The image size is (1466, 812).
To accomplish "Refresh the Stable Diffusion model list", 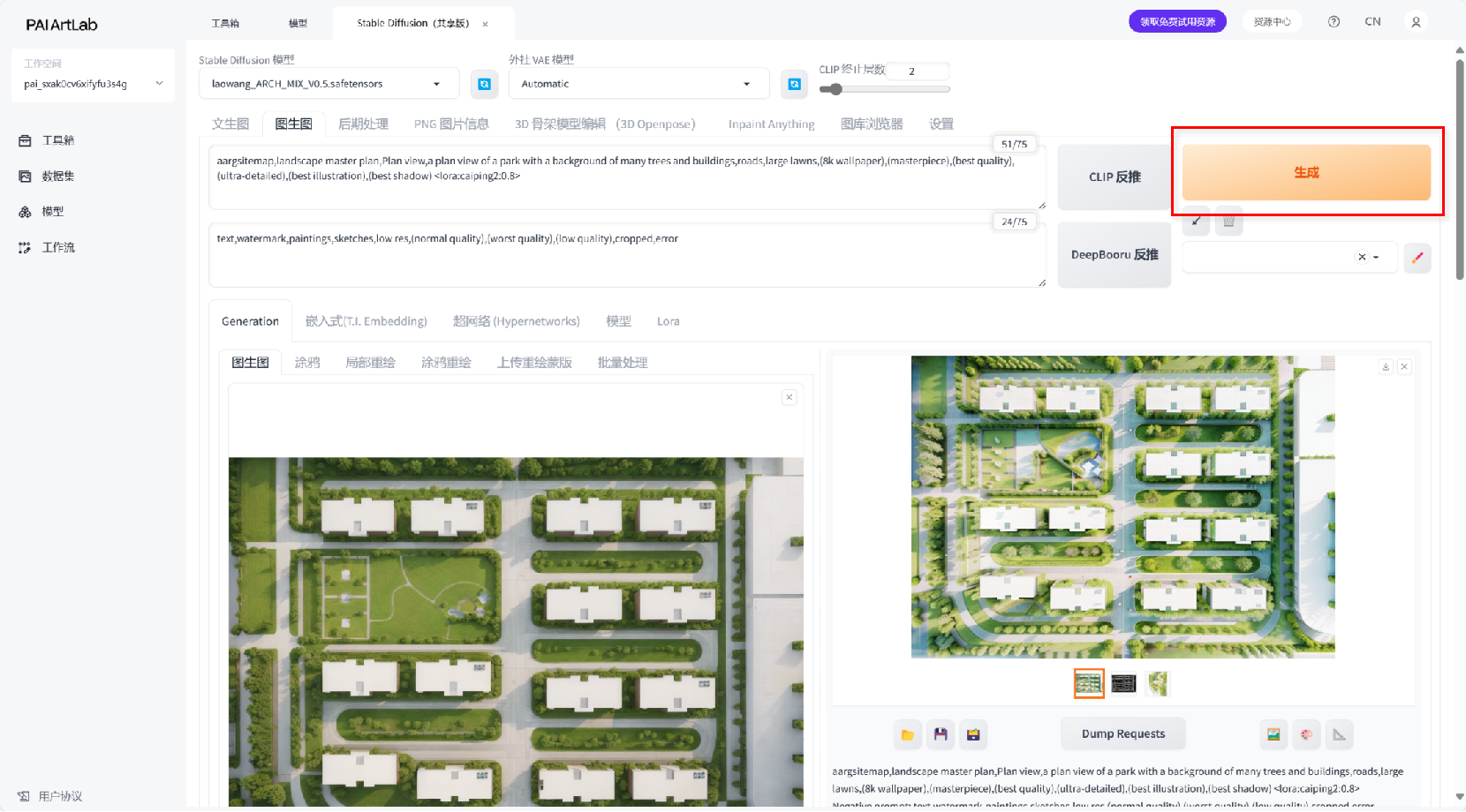I will [484, 84].
